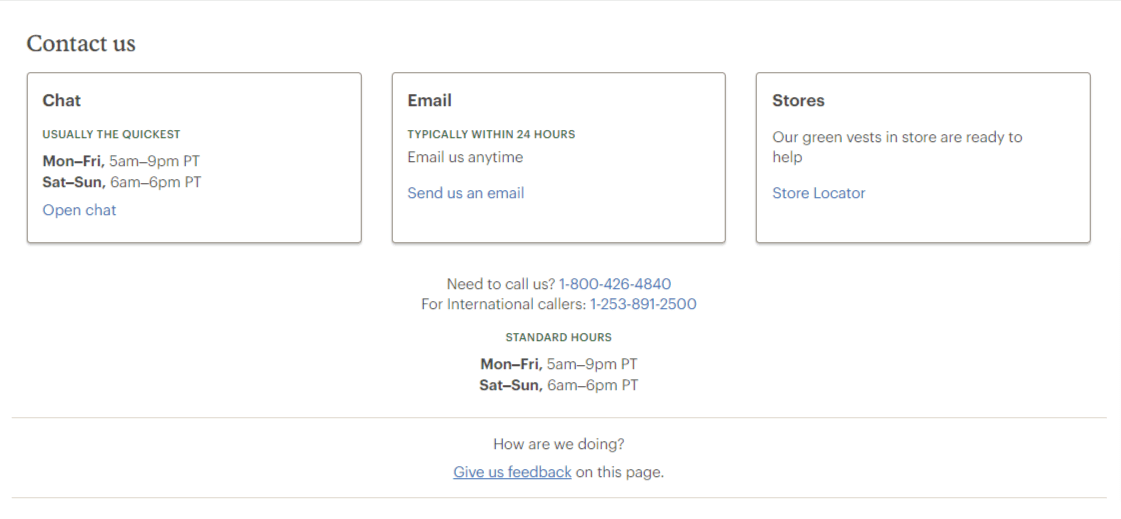
Task: Click the Email us anytime text
Action: point(465,157)
